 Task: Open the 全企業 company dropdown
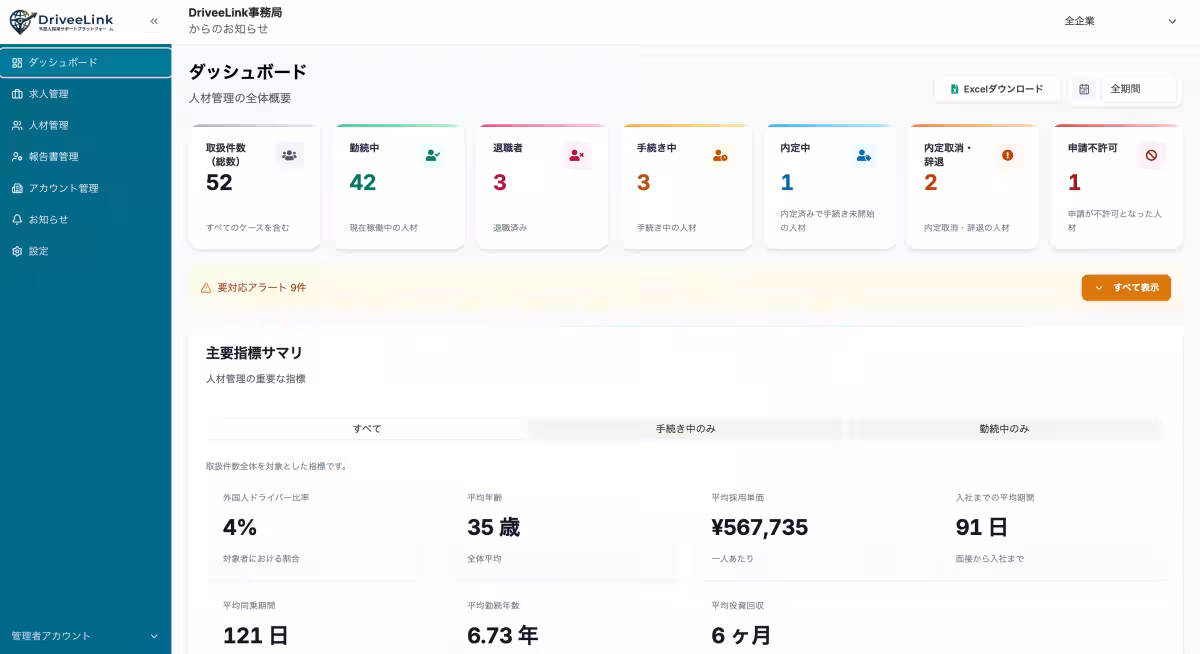coord(1120,21)
